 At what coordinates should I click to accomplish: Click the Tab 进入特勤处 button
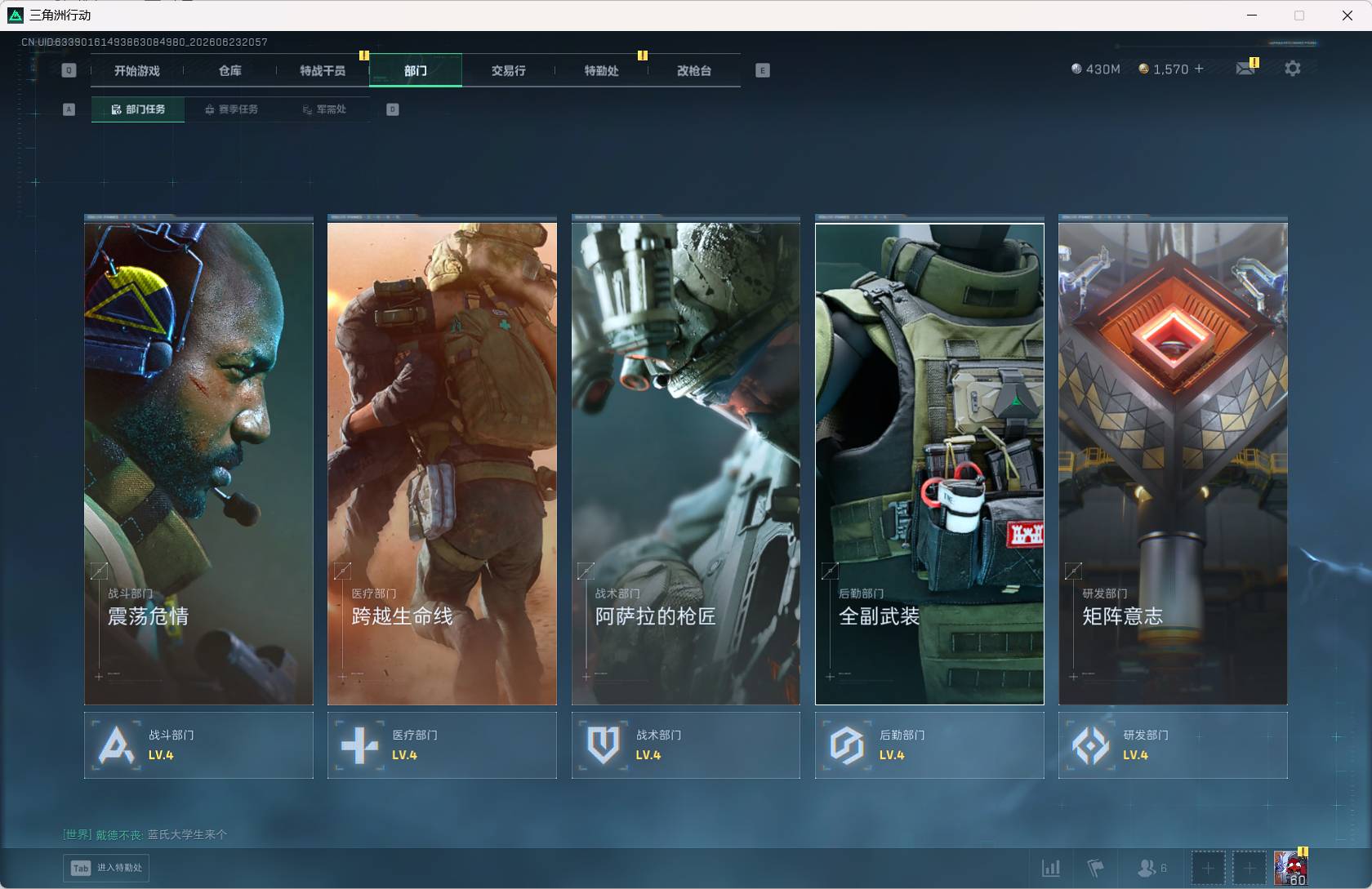click(106, 868)
